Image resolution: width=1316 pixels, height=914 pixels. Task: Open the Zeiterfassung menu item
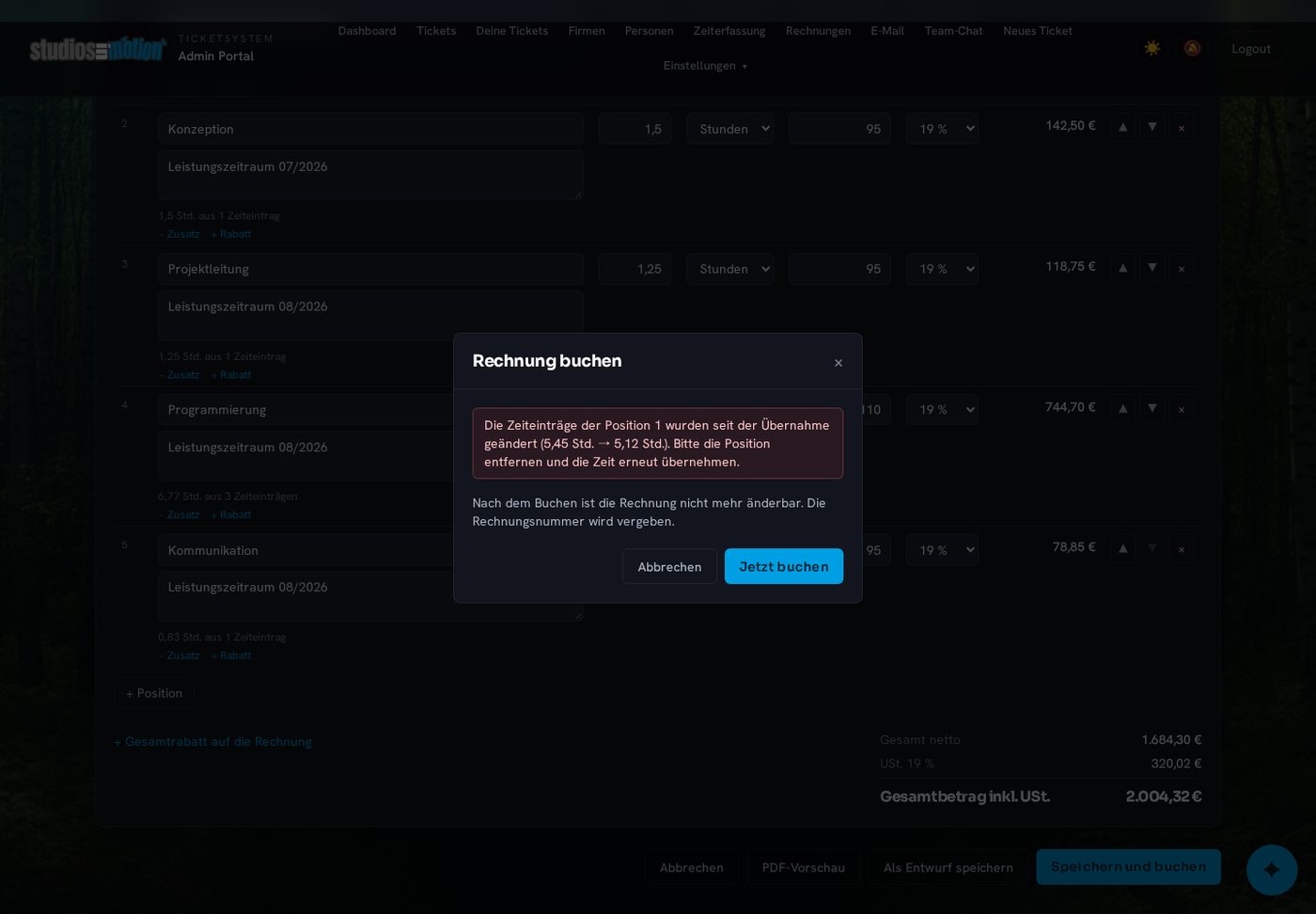pos(729,31)
